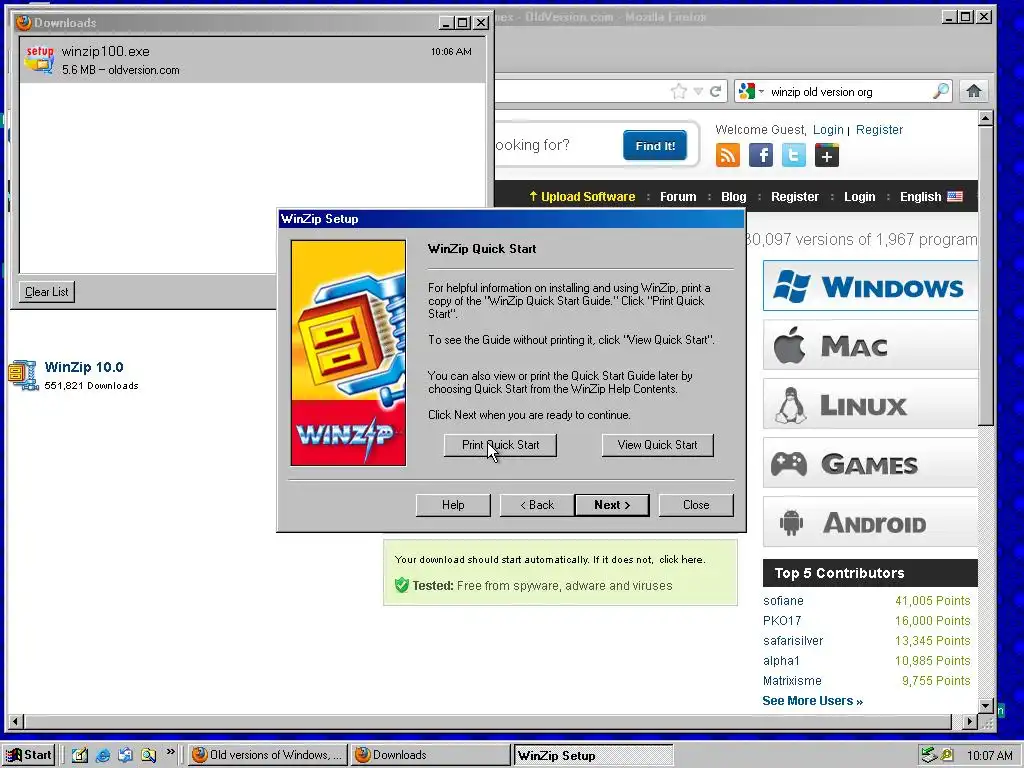Open Upload Software in site nav

point(582,197)
